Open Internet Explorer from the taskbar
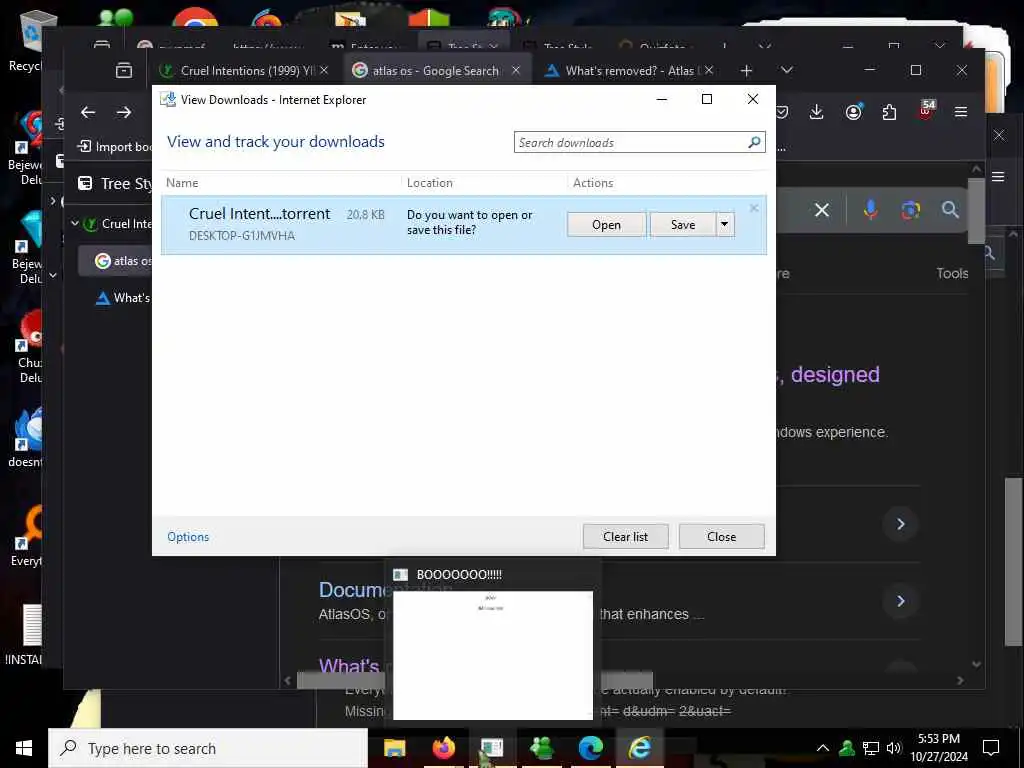1024x768 pixels. (x=640, y=748)
